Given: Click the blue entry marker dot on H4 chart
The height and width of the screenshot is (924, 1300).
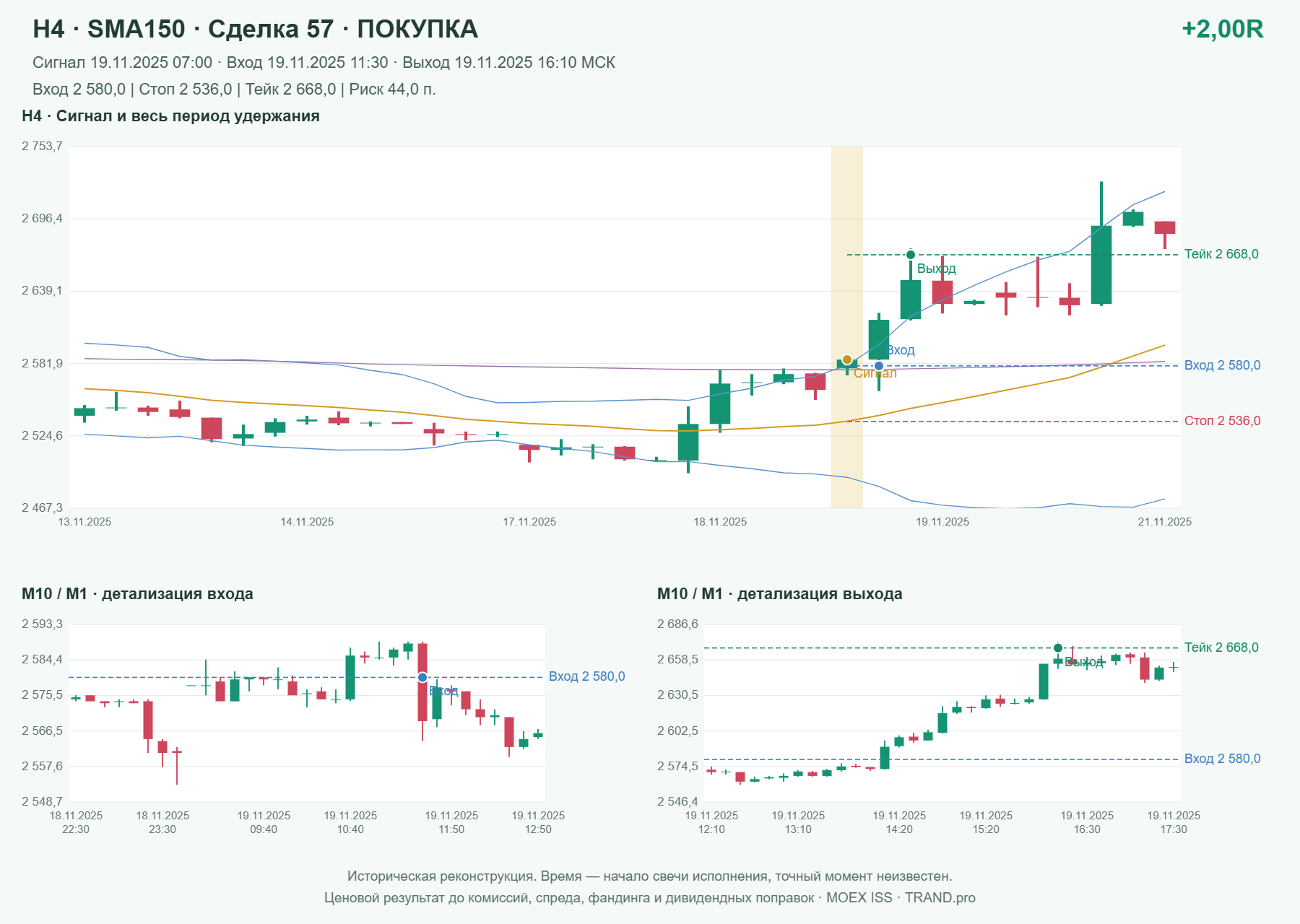Looking at the screenshot, I should [879, 366].
